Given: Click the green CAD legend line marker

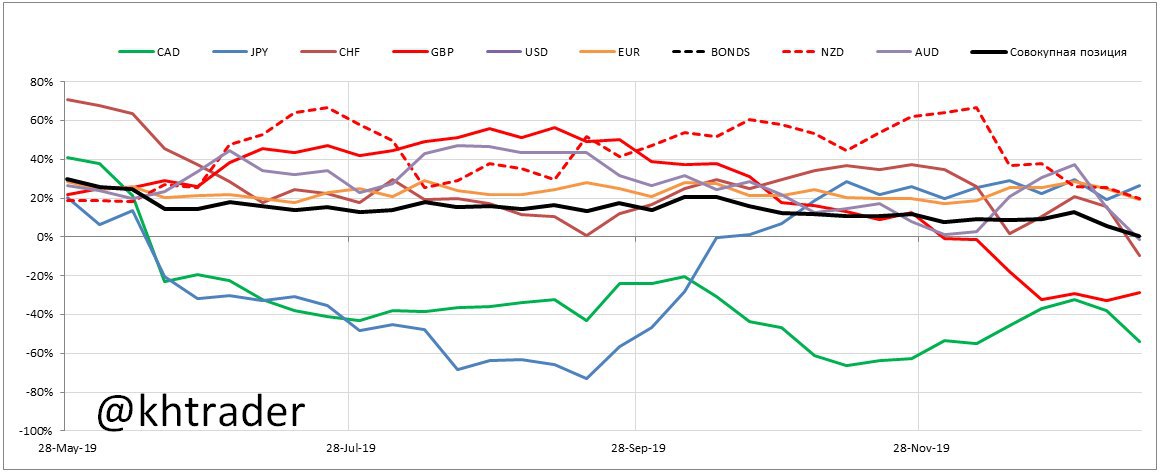Looking at the screenshot, I should (135, 52).
